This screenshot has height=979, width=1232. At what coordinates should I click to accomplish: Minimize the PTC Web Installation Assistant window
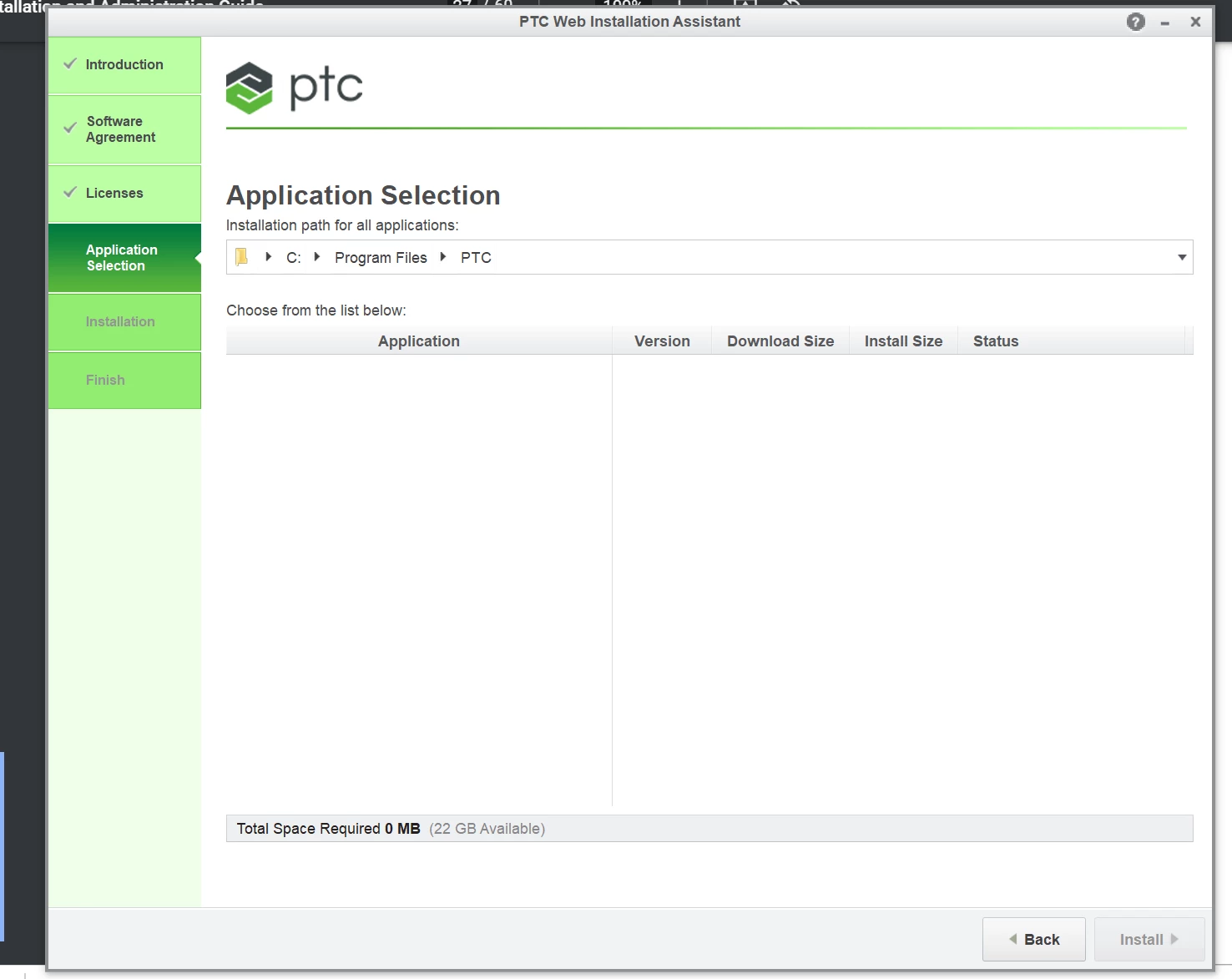tap(1164, 23)
